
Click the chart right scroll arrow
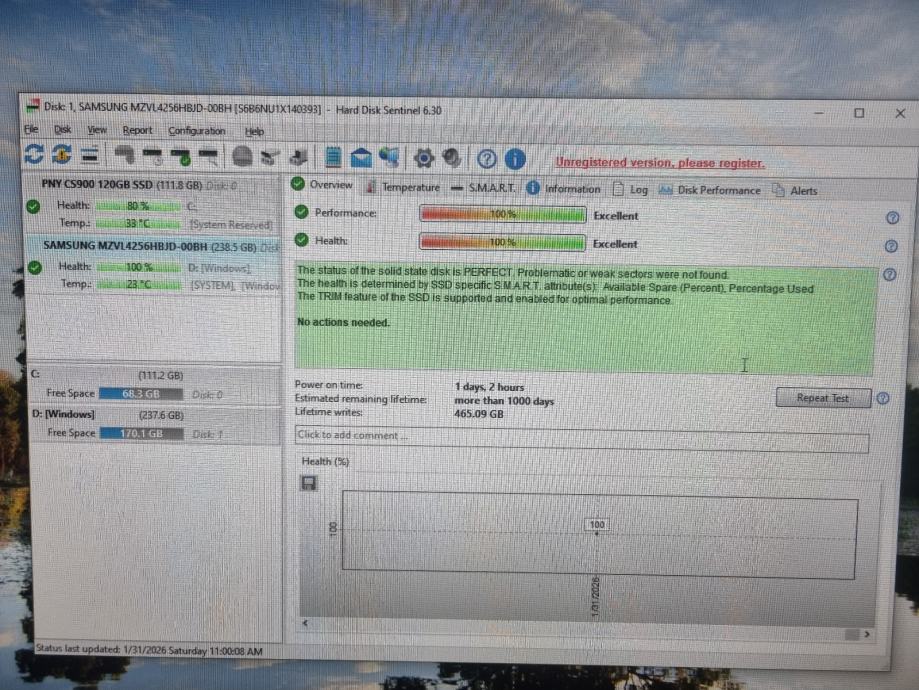pos(866,634)
